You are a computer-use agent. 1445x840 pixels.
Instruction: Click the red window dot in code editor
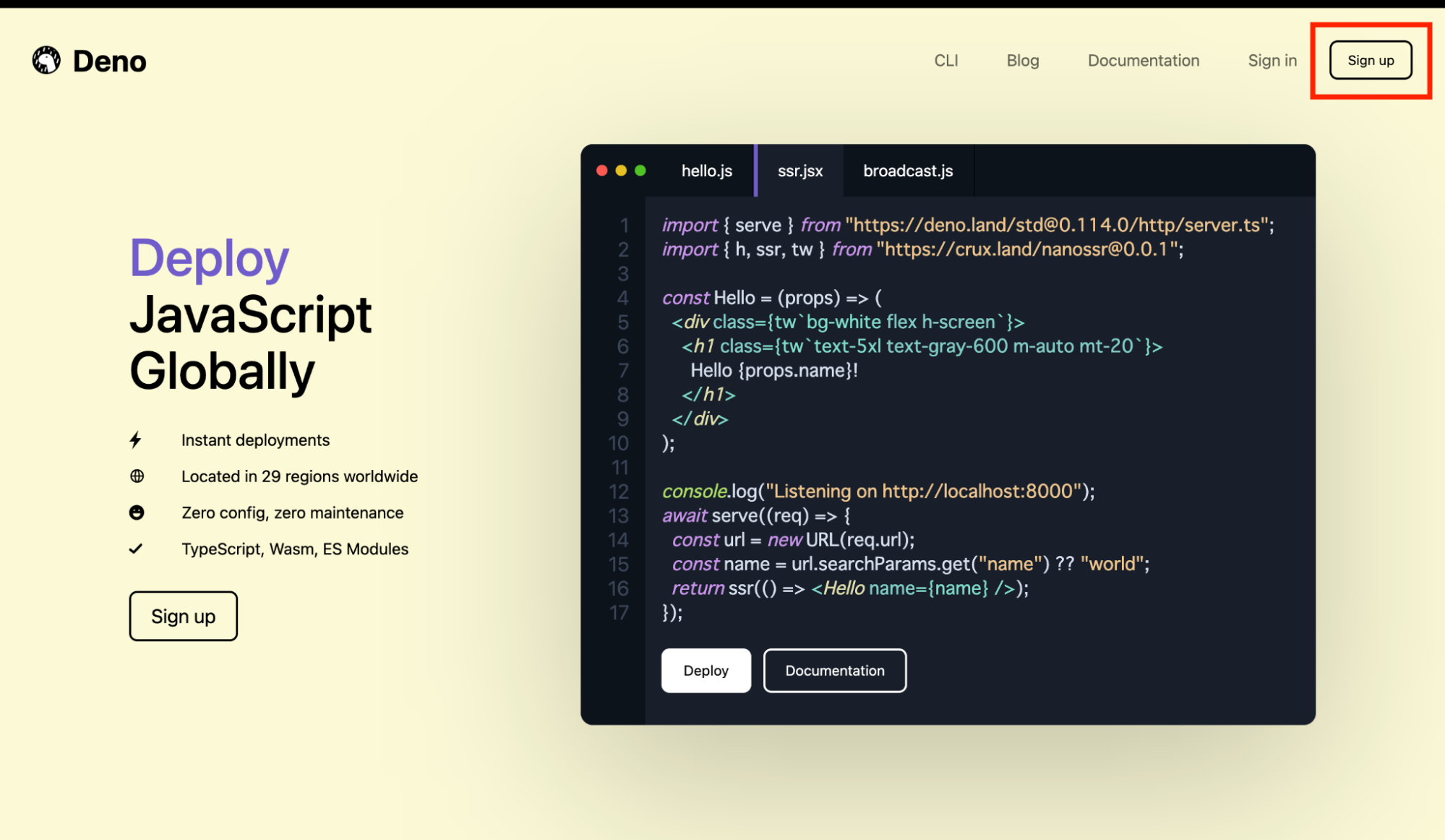[x=601, y=171]
